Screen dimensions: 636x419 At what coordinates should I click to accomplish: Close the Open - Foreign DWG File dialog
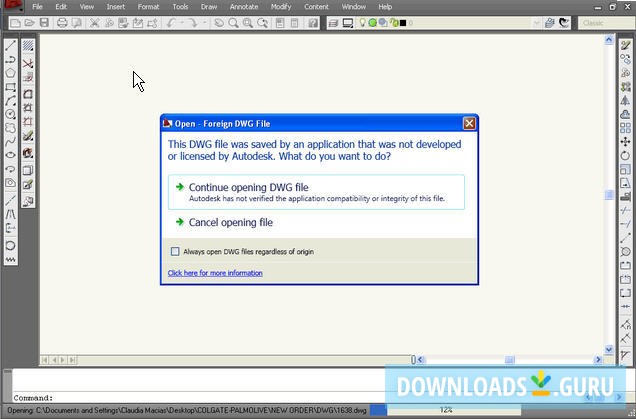pos(469,123)
